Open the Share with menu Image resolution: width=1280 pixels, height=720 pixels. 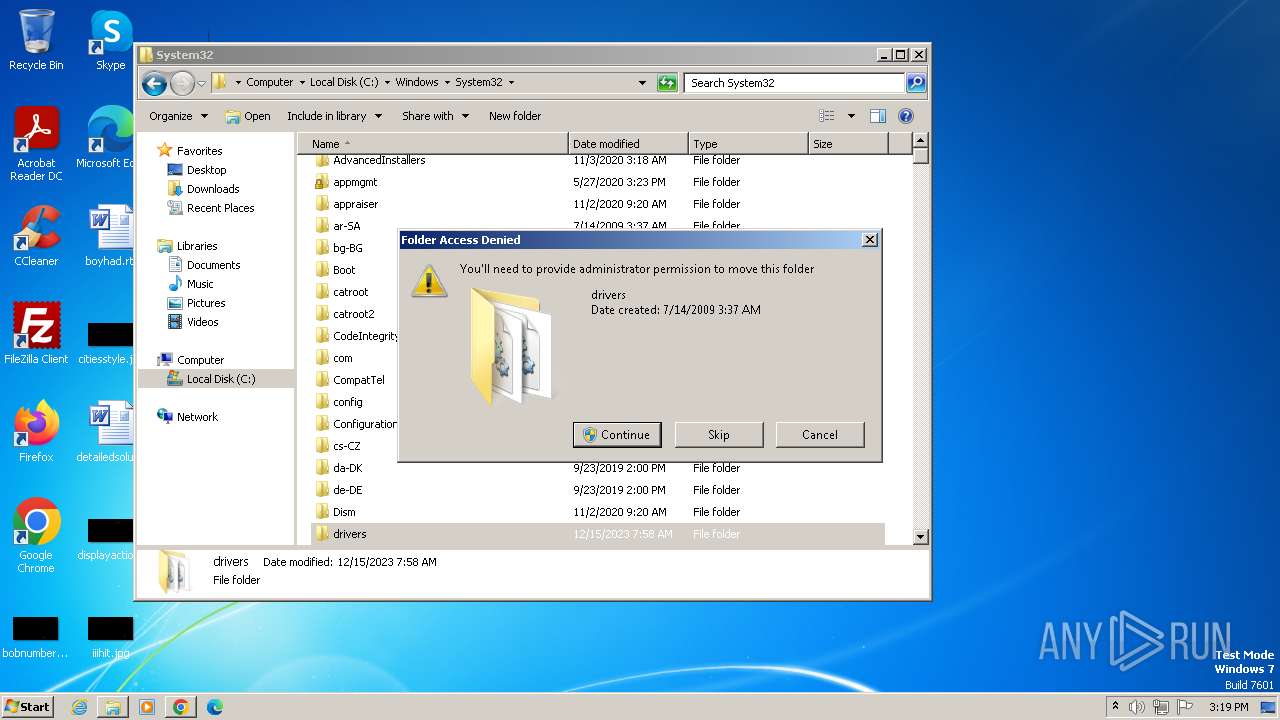[435, 116]
